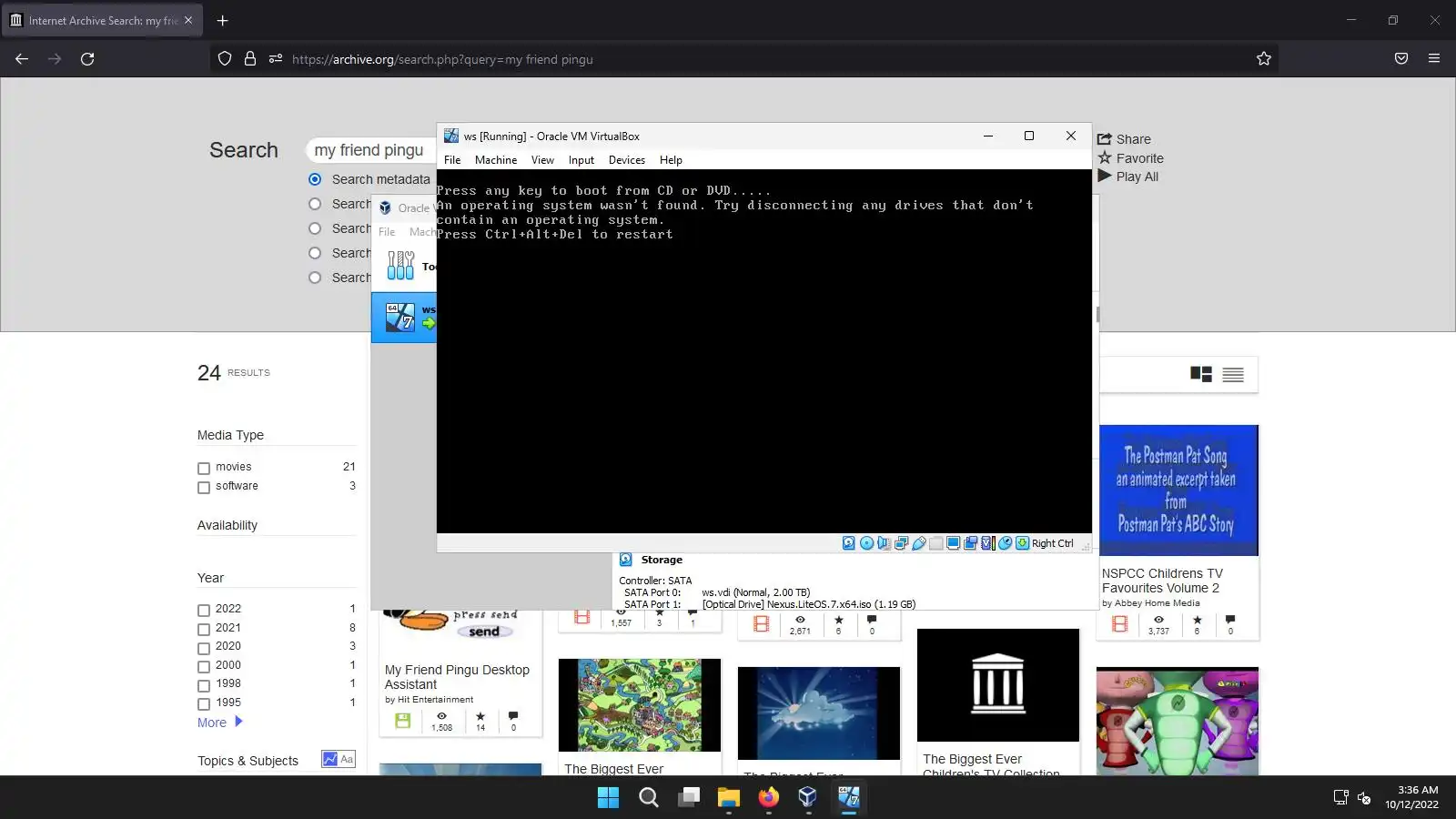1456x819 pixels.
Task: Click the network adapter indicator in VirtualBox
Action: 901,543
